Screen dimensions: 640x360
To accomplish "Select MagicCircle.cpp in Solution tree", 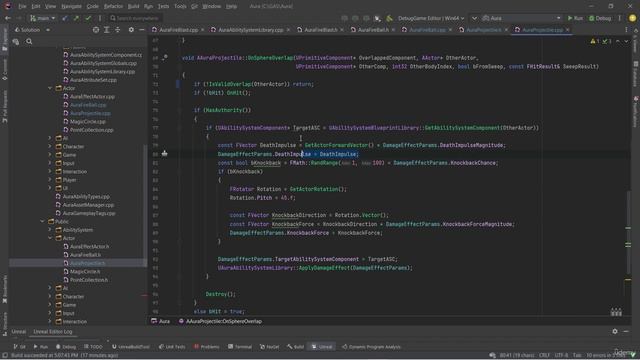I will point(88,121).
